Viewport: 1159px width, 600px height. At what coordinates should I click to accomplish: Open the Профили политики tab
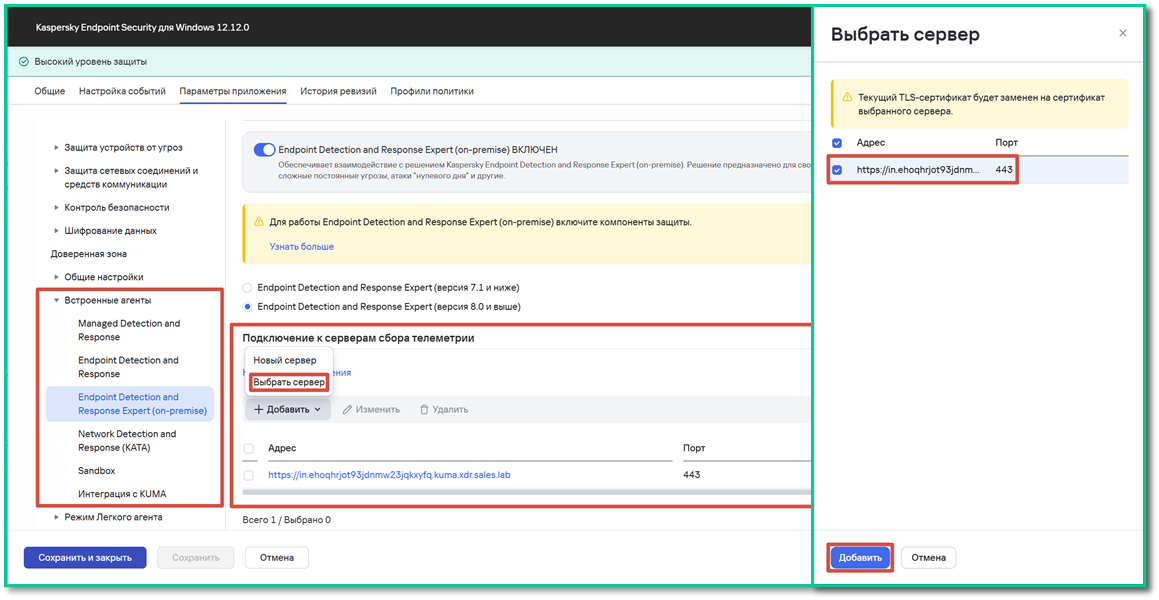pyautogui.click(x=432, y=92)
